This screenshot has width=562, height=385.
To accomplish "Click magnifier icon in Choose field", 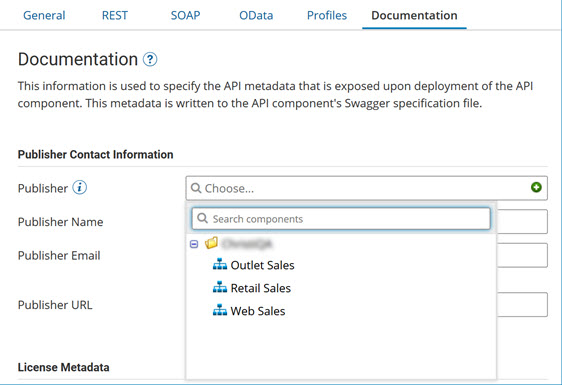I will coord(196,188).
